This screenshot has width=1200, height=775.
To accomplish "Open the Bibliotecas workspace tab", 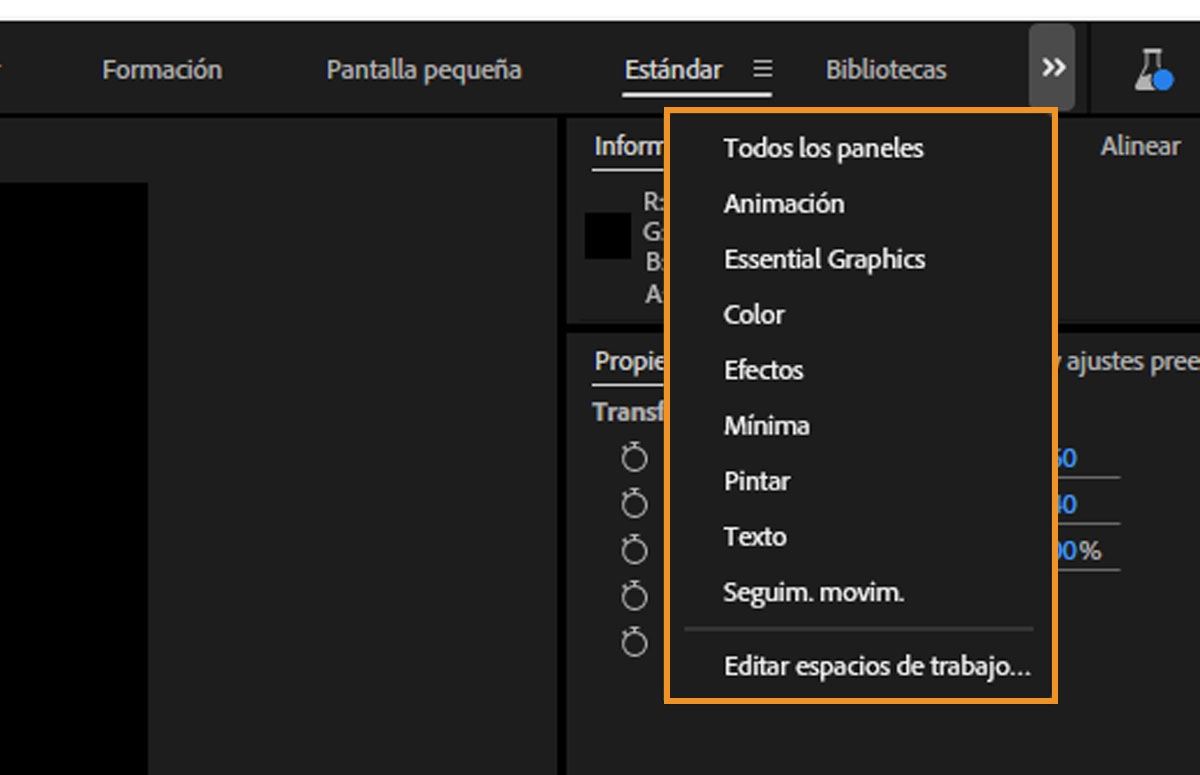I will 884,70.
